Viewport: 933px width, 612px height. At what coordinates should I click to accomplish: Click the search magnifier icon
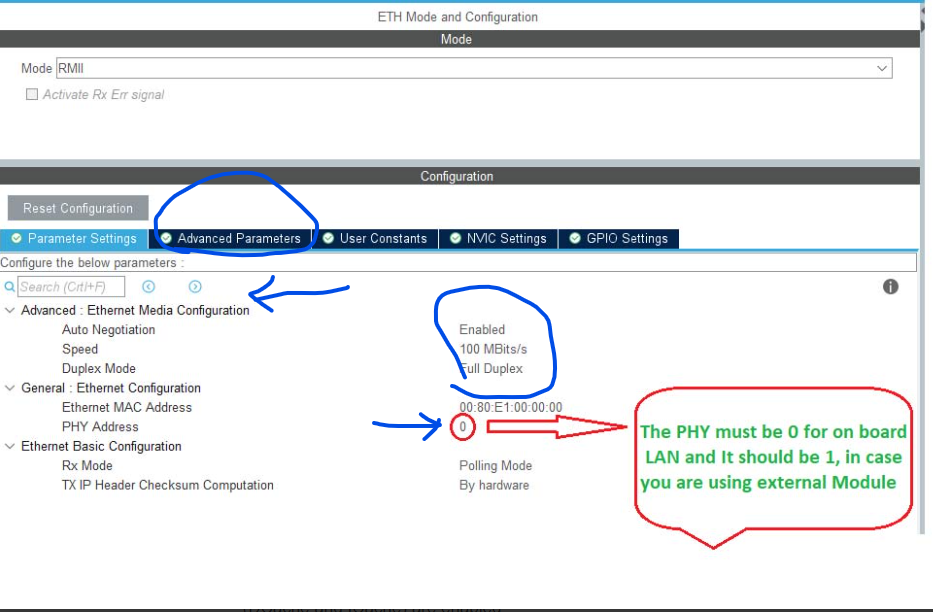click(x=11, y=287)
